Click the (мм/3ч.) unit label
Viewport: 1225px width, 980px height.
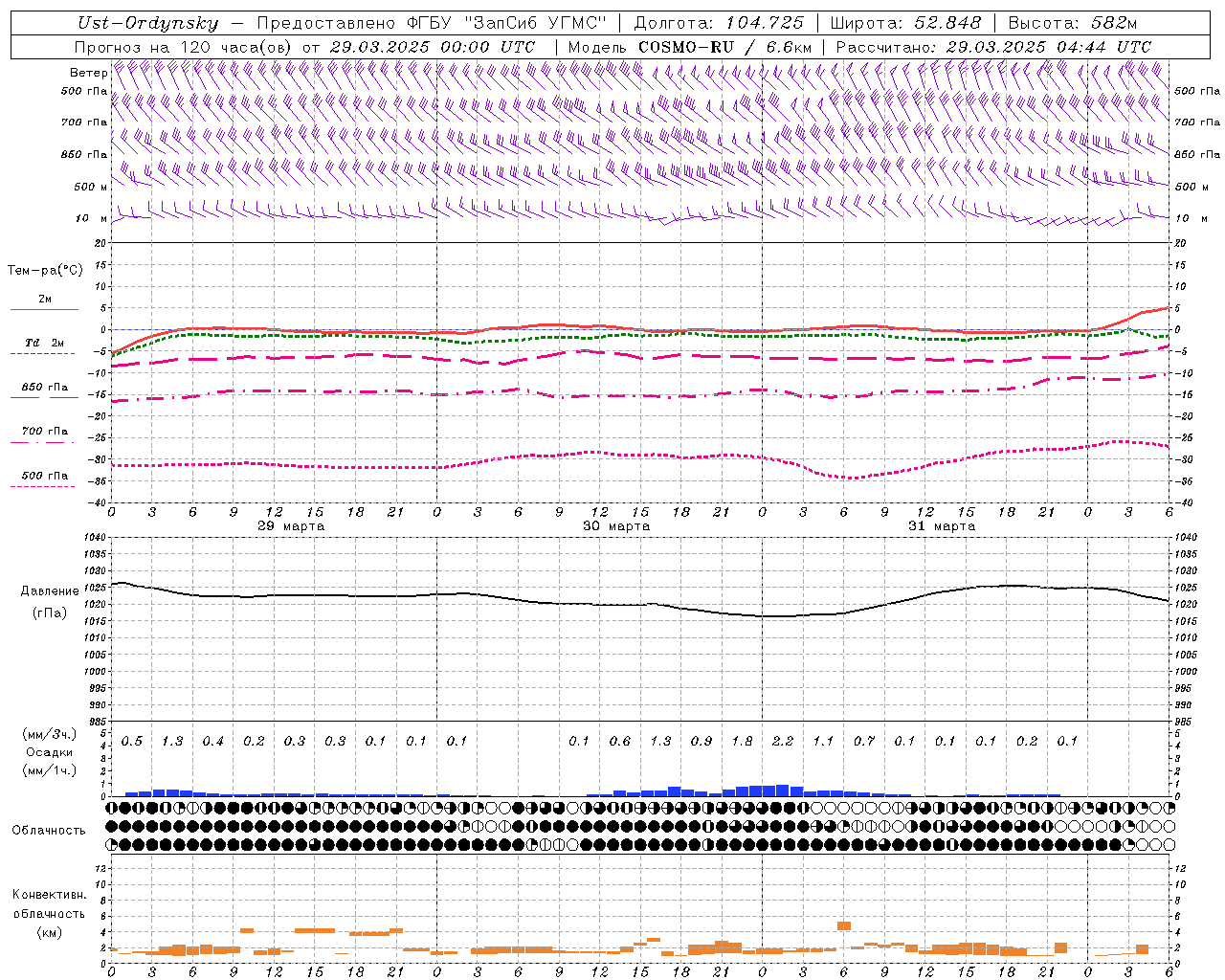coord(49,734)
